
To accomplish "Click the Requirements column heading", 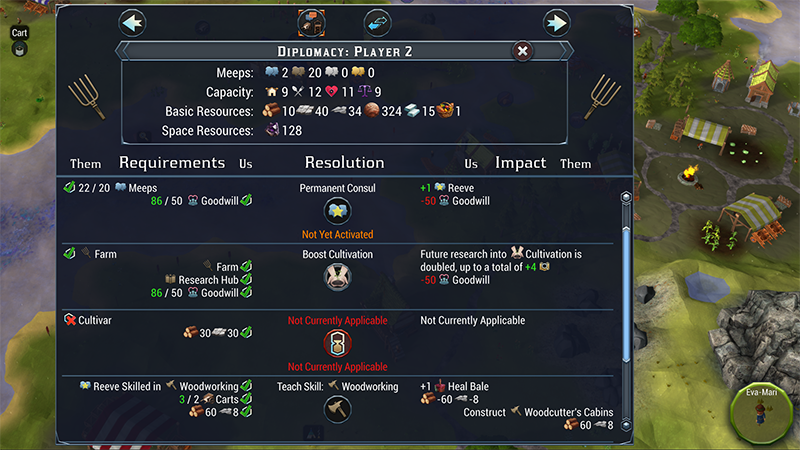I will (x=172, y=162).
